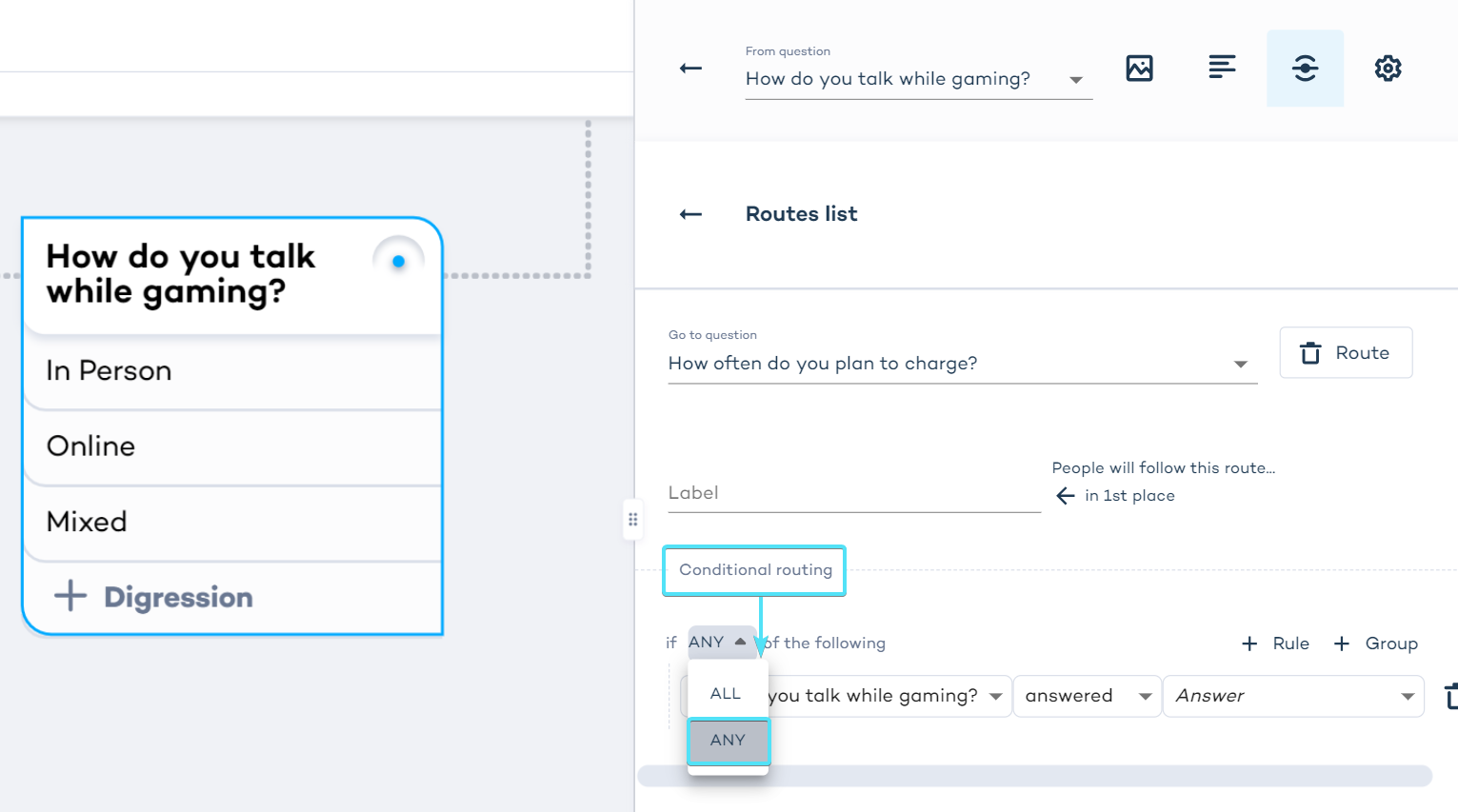The height and width of the screenshot is (812, 1458).
Task: Click the back arrow beside From question
Action: click(x=690, y=69)
